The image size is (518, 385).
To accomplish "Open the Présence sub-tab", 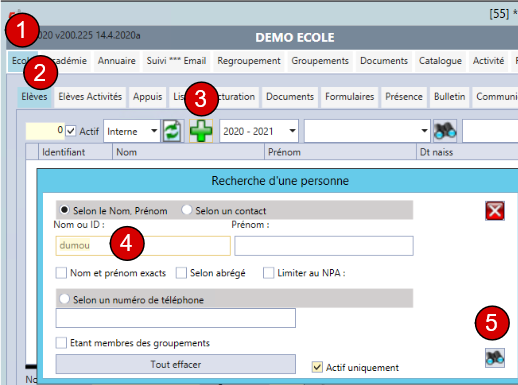I will (404, 97).
